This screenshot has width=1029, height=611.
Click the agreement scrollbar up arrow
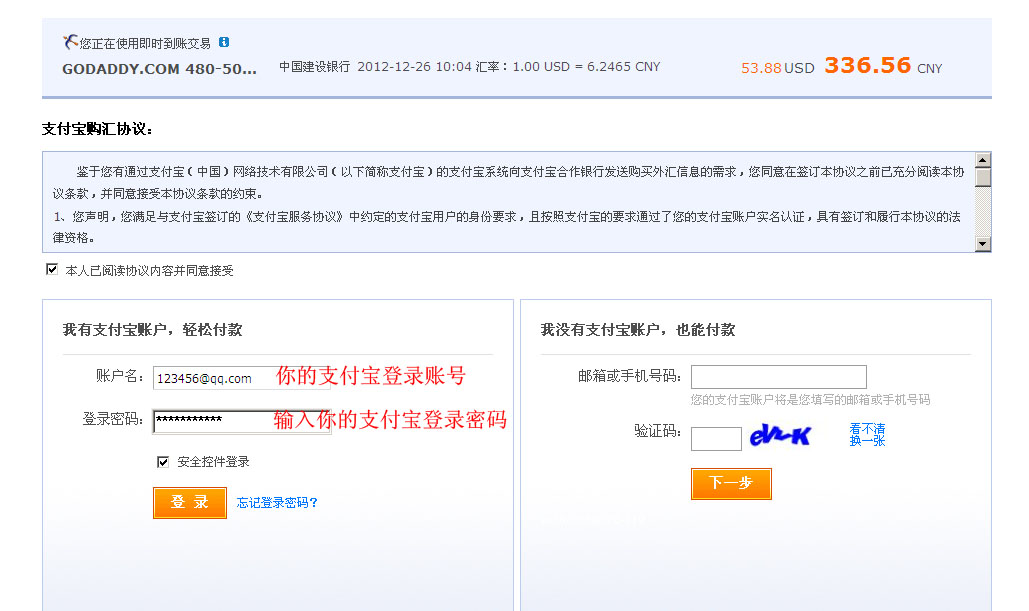tap(982, 160)
